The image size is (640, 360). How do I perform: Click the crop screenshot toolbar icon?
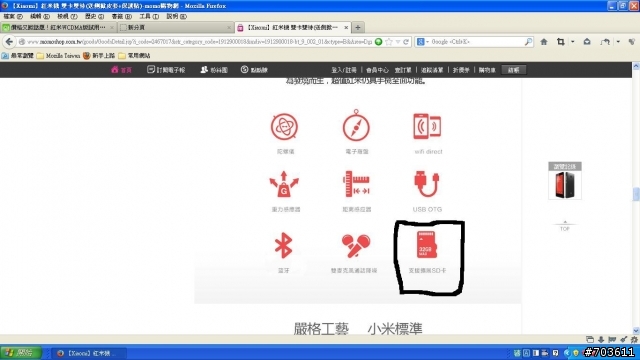pos(561,42)
